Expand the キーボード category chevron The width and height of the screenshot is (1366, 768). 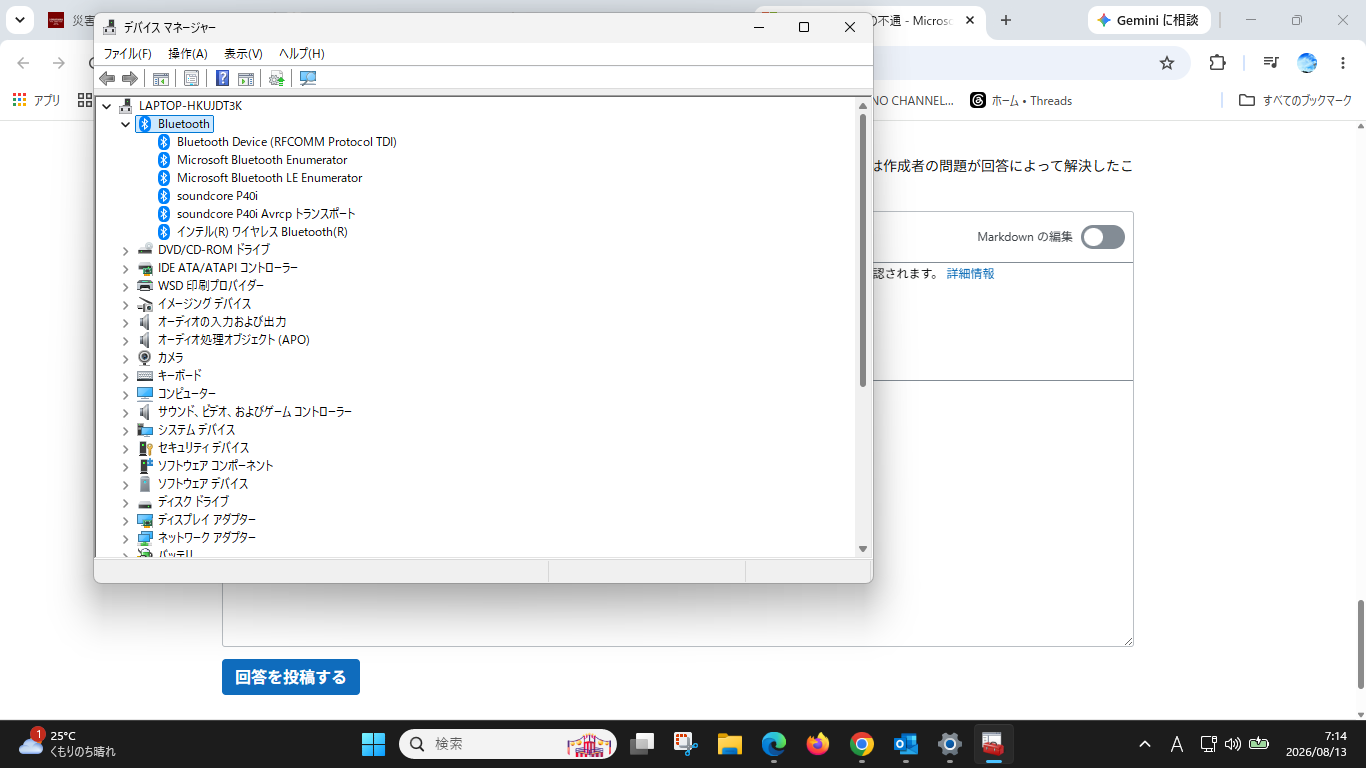click(125, 376)
